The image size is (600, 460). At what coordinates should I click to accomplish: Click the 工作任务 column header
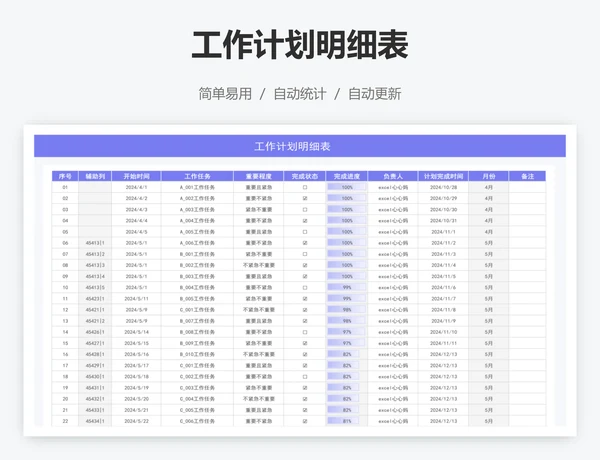tap(197, 176)
